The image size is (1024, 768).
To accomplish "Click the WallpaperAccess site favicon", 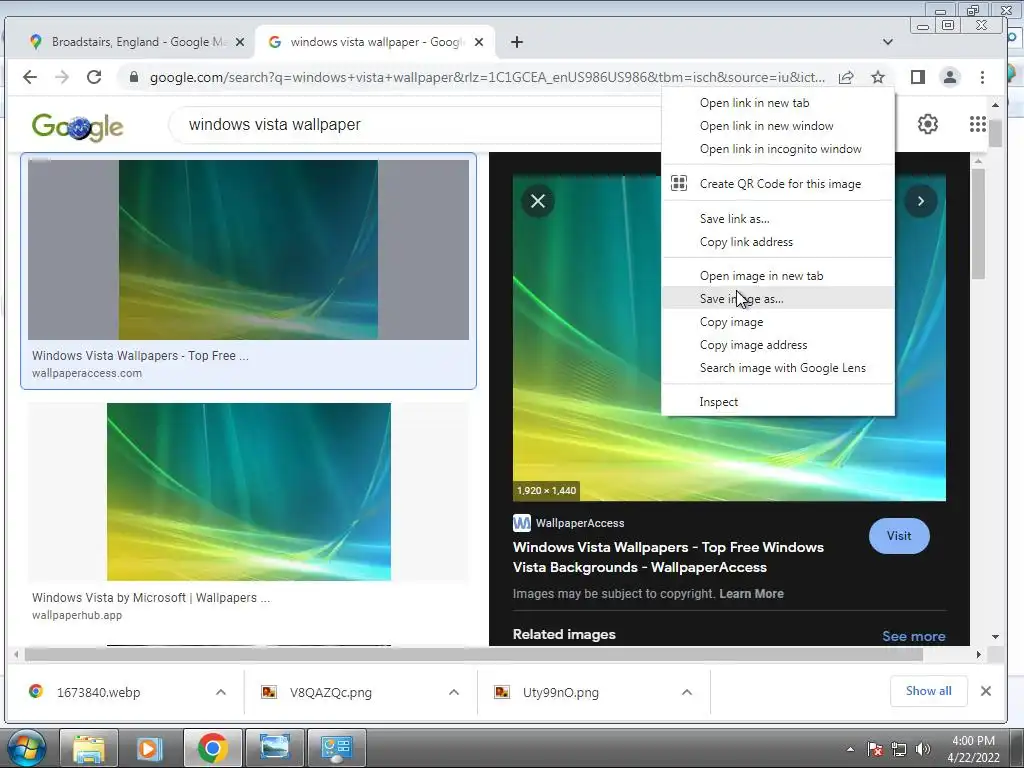I will tap(522, 523).
